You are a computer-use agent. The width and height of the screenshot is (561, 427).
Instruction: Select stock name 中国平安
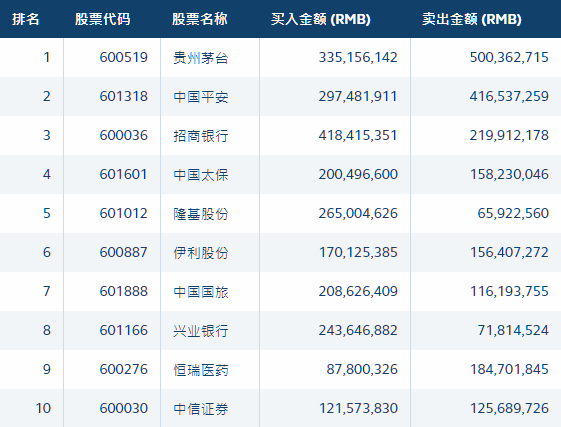[201, 97]
